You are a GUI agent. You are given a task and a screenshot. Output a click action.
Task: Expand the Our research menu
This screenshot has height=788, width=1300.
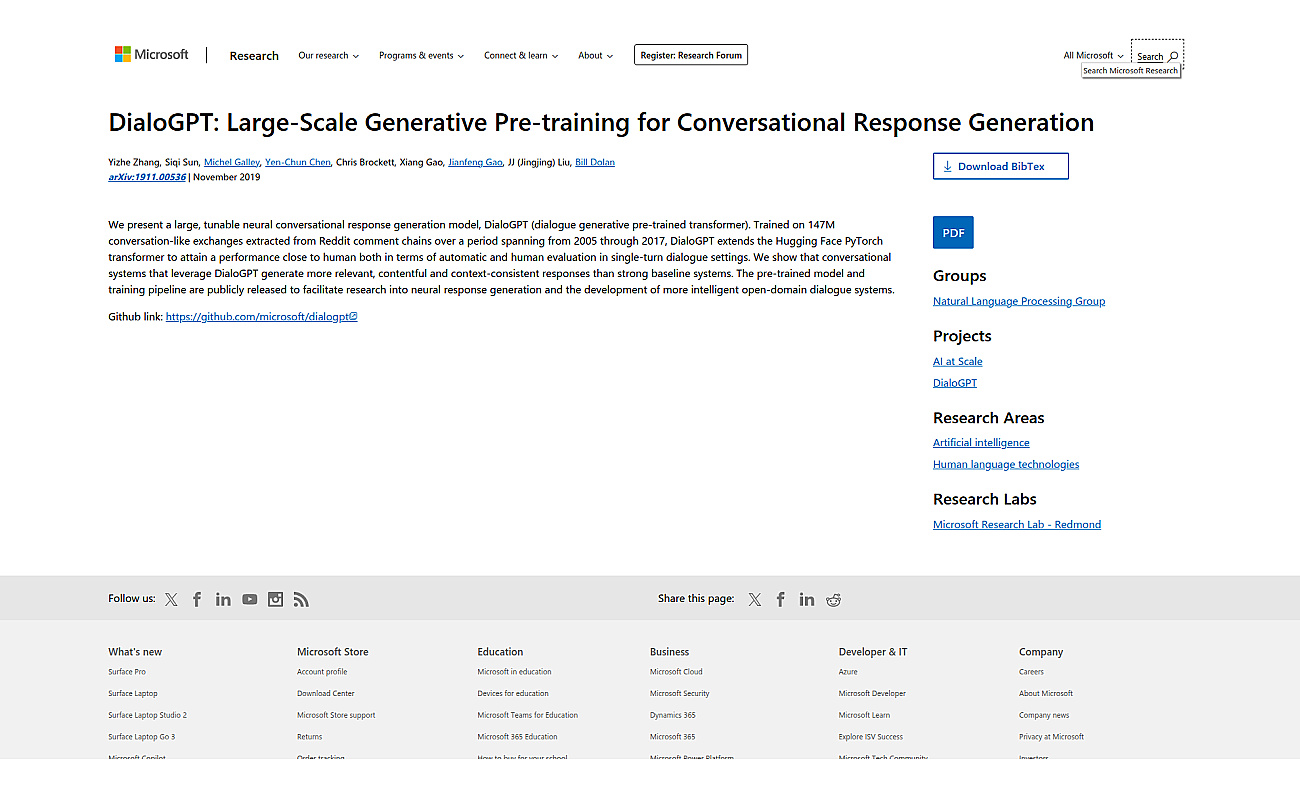point(329,56)
